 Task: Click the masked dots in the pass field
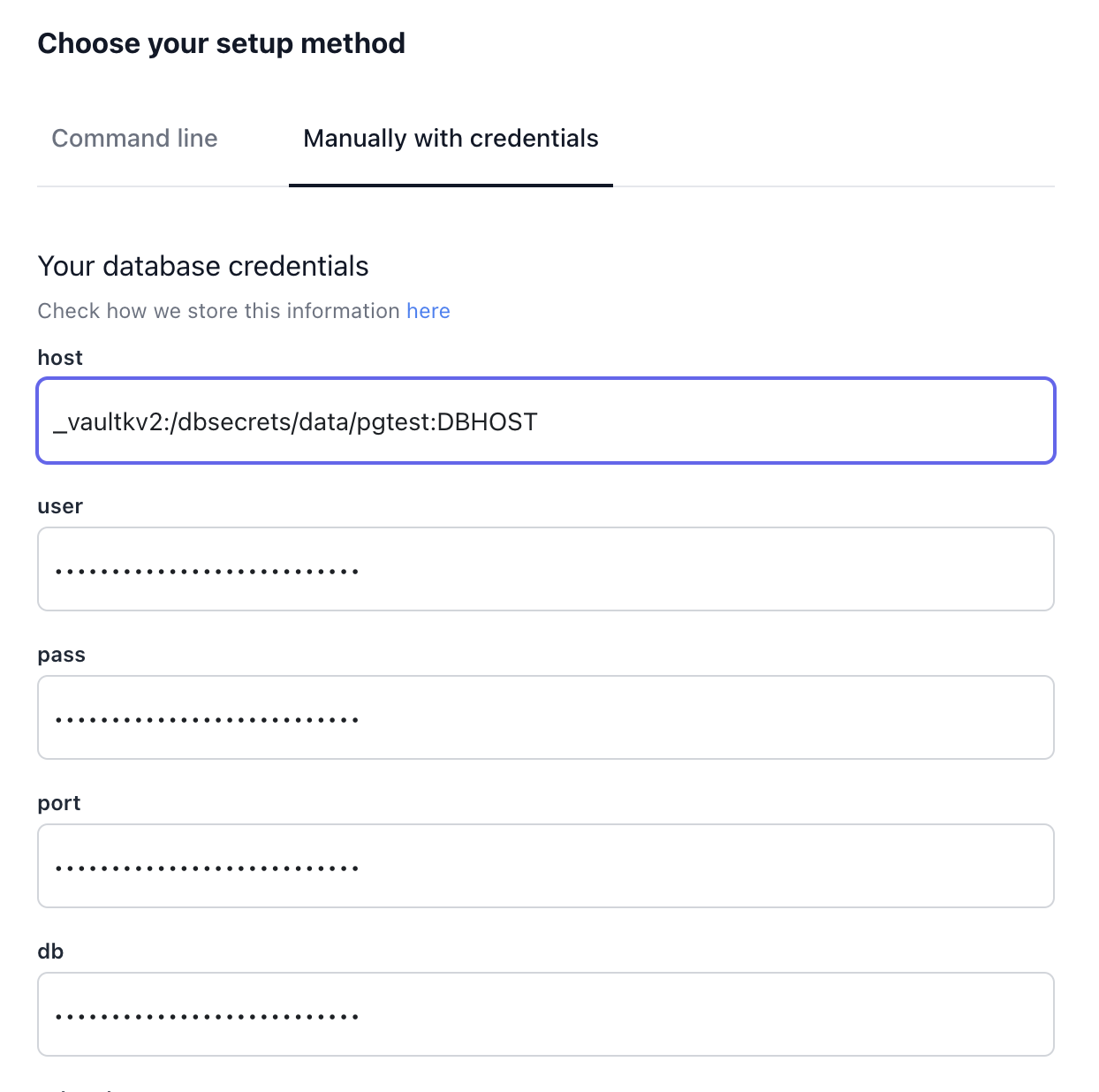(207, 720)
